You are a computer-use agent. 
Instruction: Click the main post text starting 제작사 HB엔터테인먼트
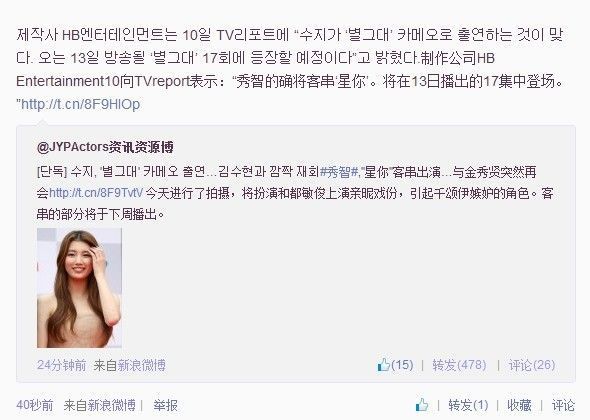290,69
